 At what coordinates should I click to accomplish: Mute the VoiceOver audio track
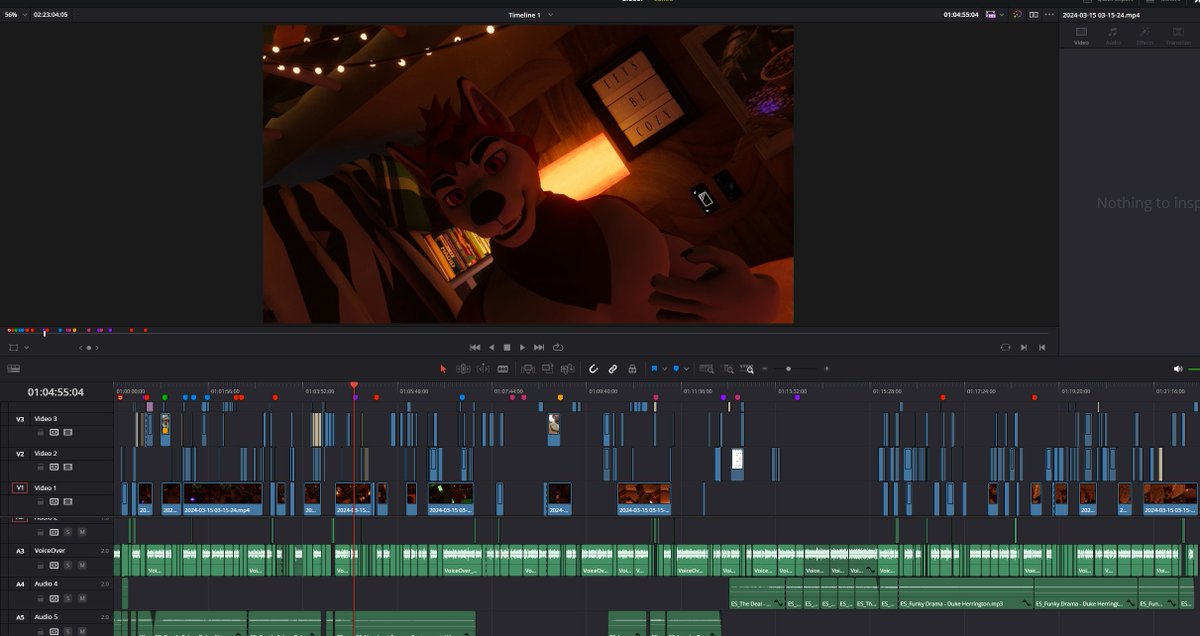[82, 565]
